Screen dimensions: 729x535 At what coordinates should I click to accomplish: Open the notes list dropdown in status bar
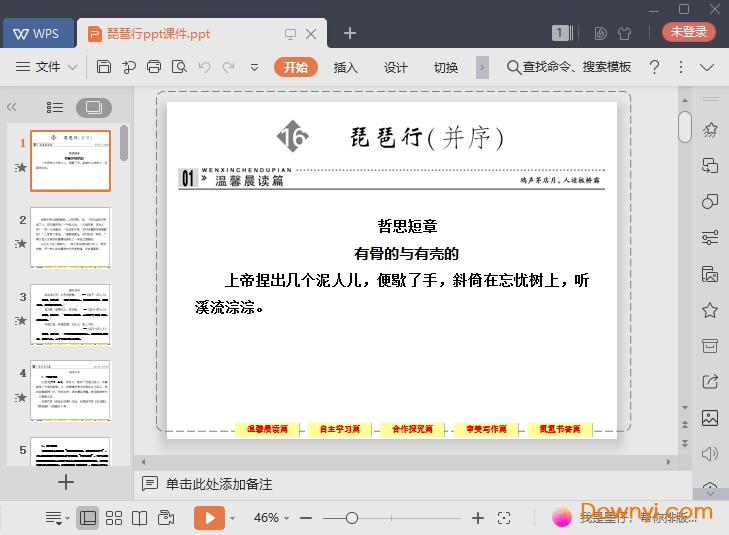coord(57,518)
